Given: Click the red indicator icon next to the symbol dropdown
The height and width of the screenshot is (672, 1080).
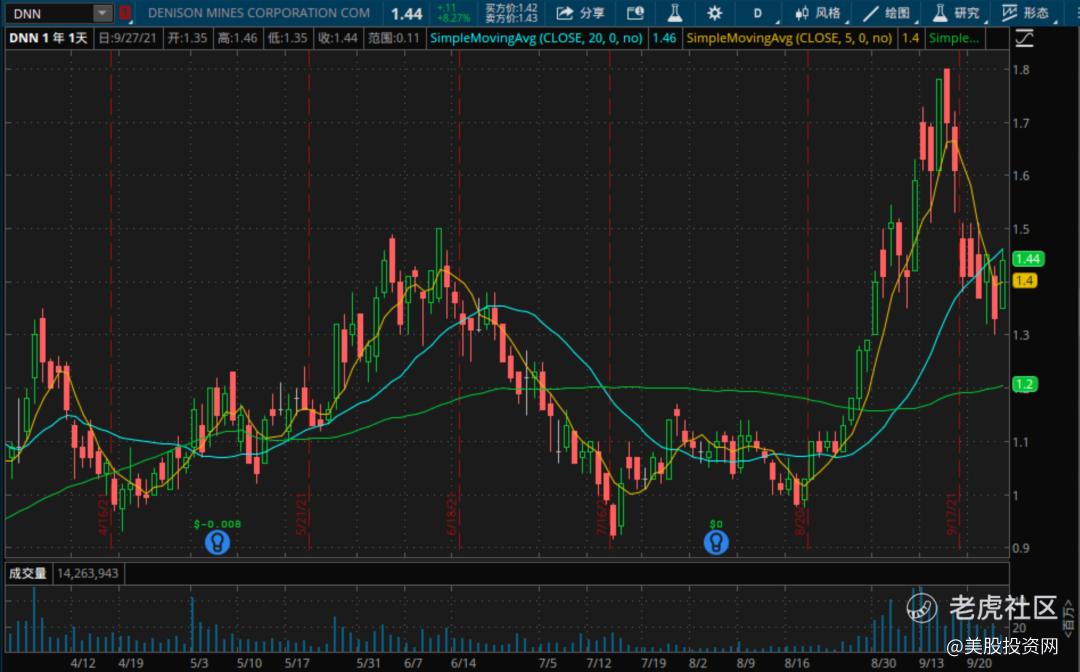Looking at the screenshot, I should tap(124, 12).
